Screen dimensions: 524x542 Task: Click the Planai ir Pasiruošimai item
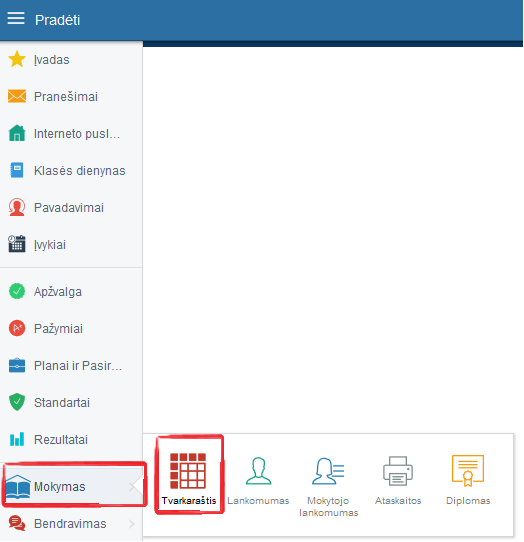(x=71, y=365)
